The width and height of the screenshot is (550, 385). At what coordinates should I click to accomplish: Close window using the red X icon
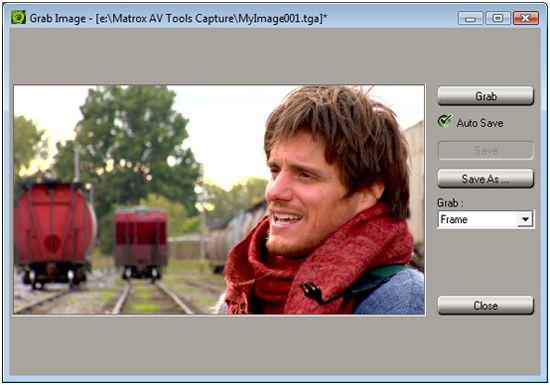pos(525,18)
